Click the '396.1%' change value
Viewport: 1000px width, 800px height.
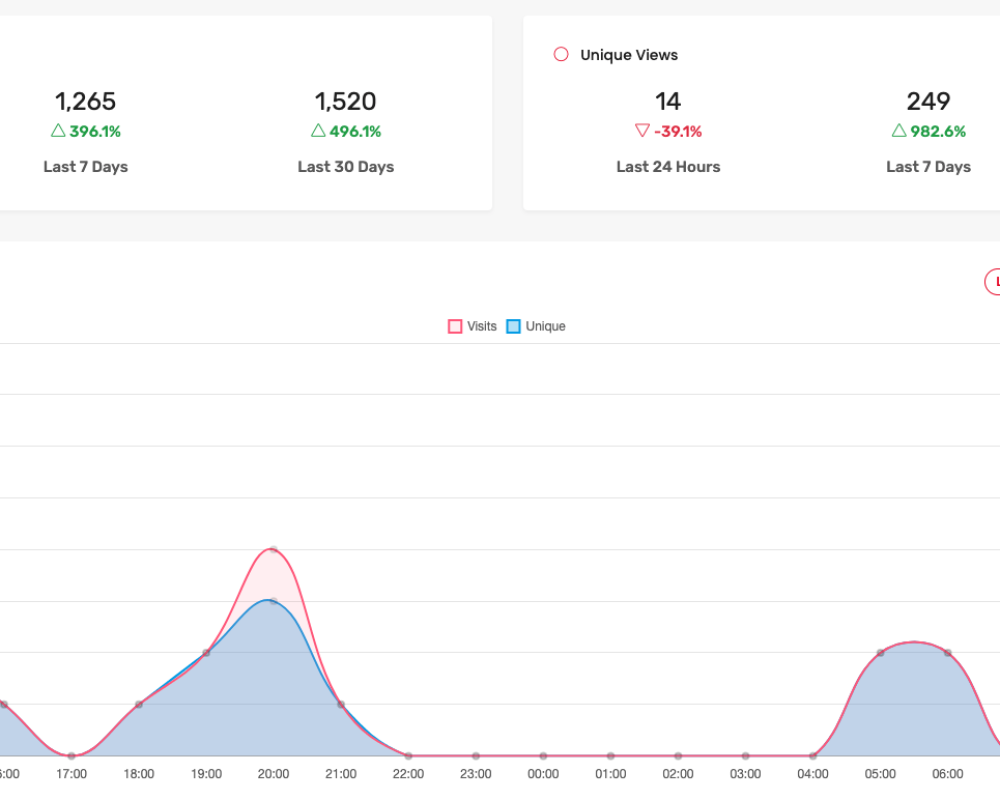tap(95, 131)
